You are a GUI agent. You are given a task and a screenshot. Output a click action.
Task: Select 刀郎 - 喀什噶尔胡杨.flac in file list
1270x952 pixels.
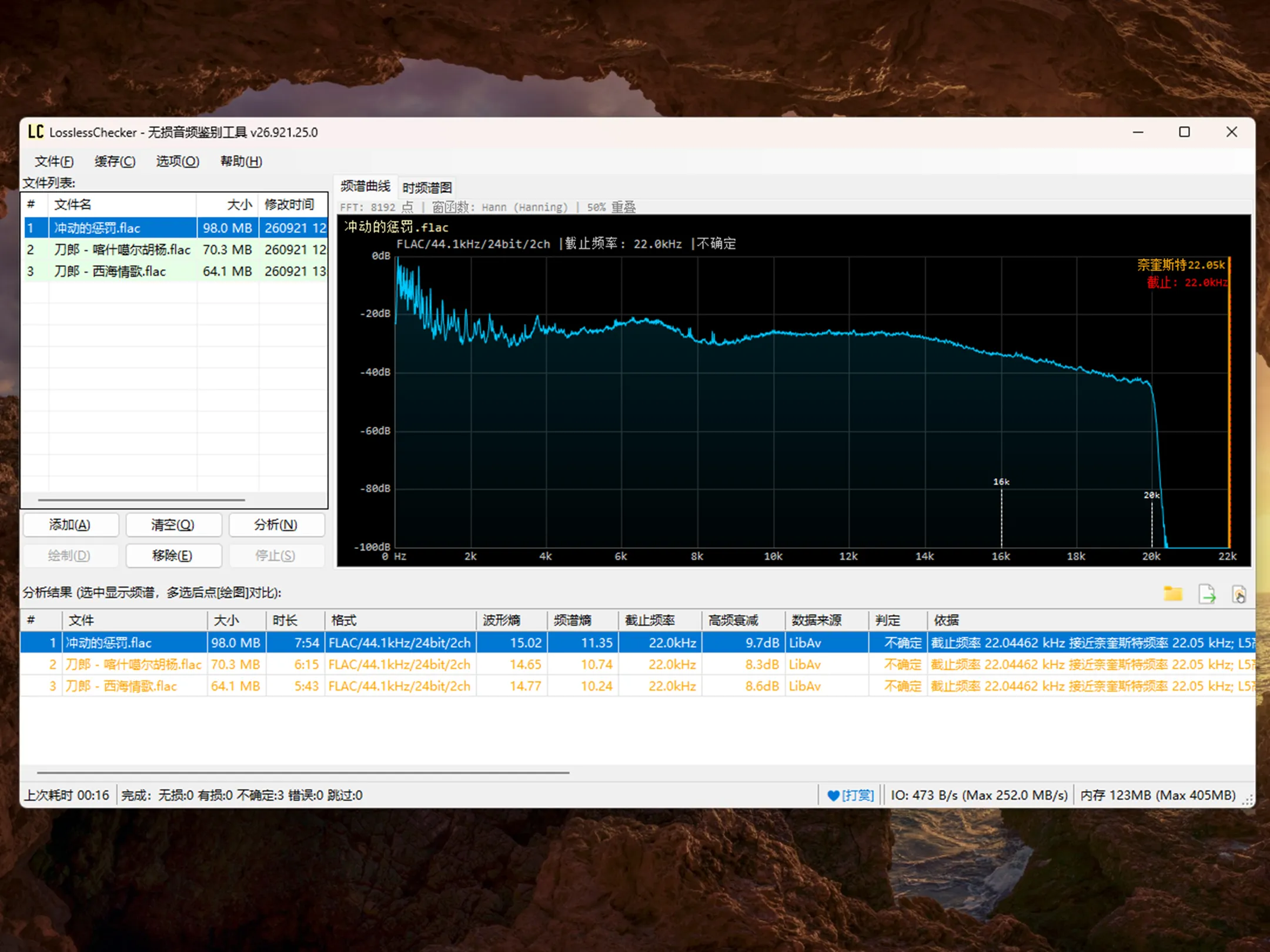click(175, 250)
